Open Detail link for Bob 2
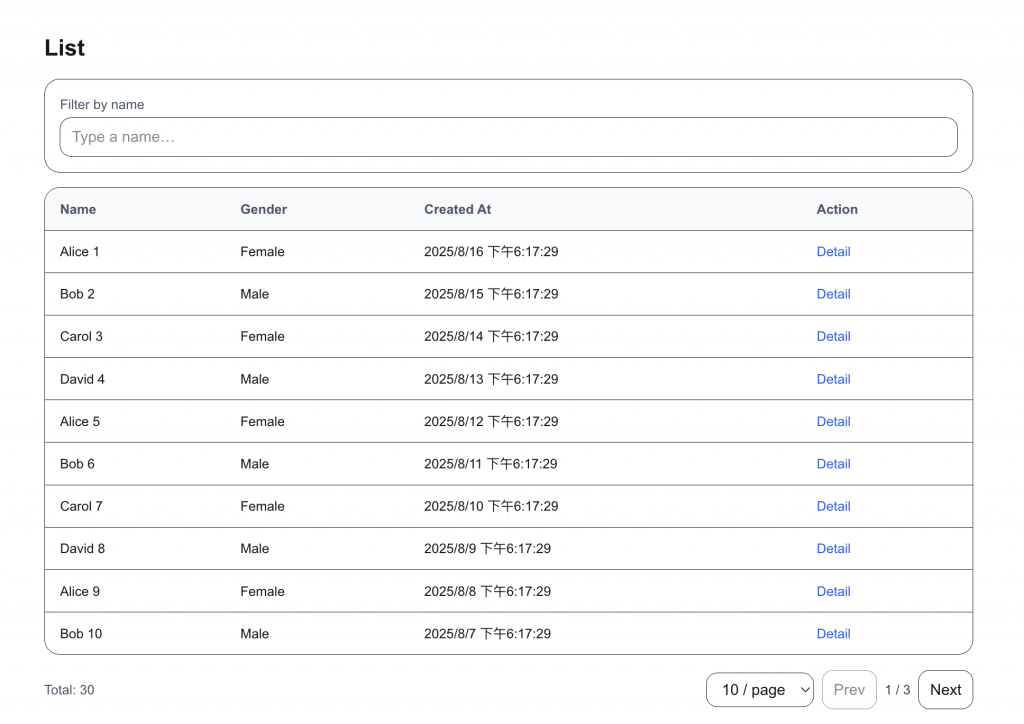The height and width of the screenshot is (724, 1024). (833, 294)
